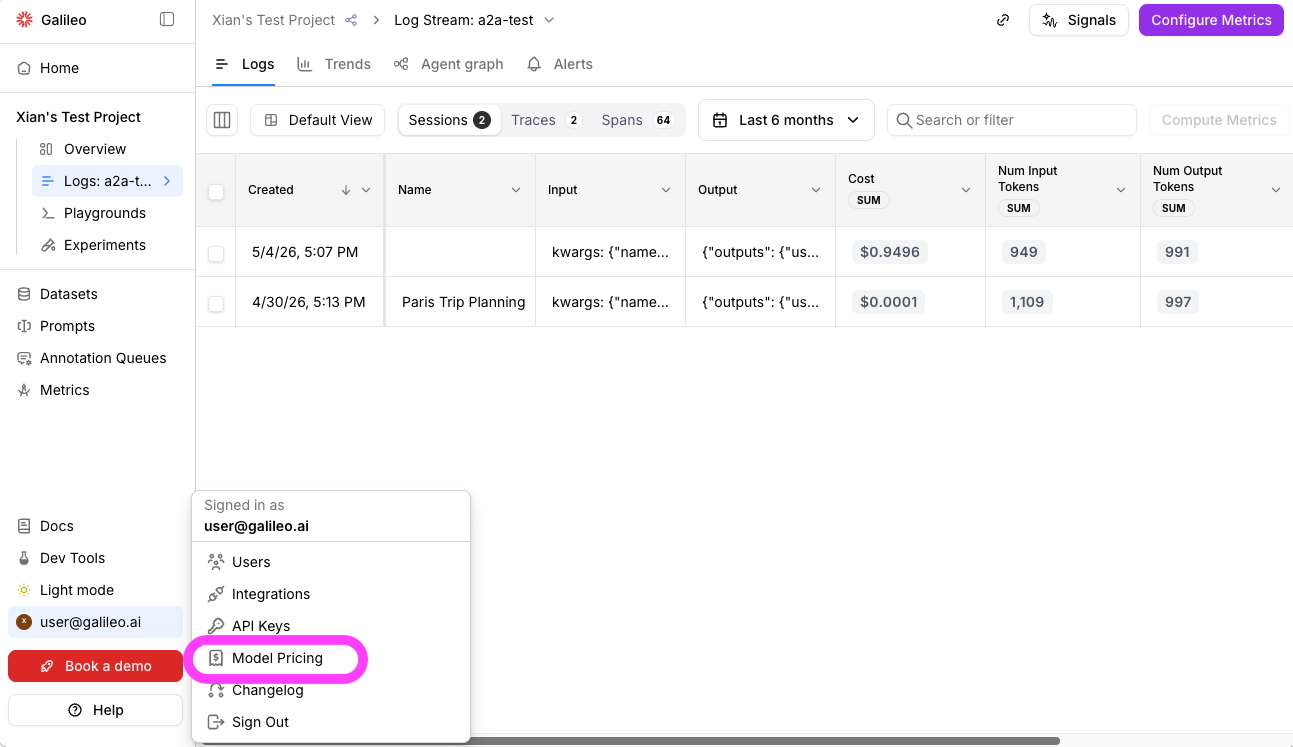The height and width of the screenshot is (747, 1293).
Task: Click the 1,109 input tokens value
Action: click(x=1027, y=302)
